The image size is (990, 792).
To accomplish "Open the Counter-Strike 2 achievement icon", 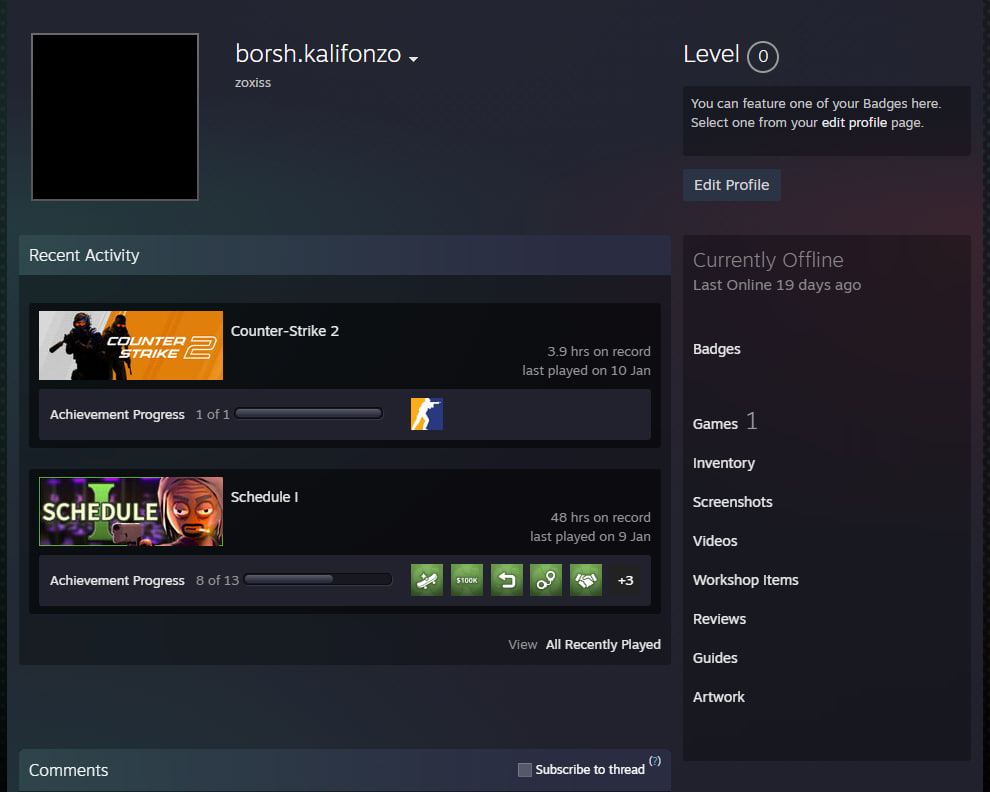I will tap(427, 414).
